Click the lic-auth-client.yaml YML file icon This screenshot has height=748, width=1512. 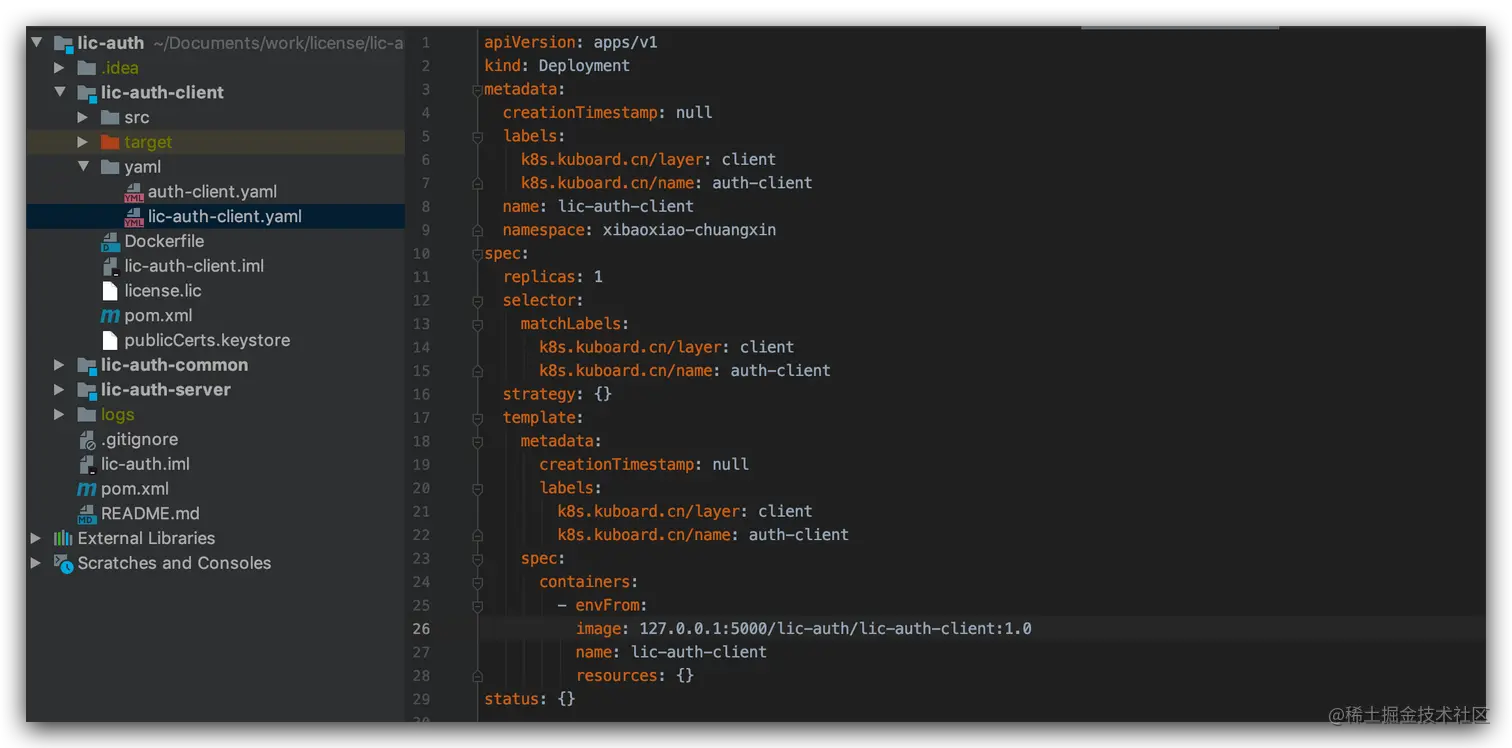[134, 217]
